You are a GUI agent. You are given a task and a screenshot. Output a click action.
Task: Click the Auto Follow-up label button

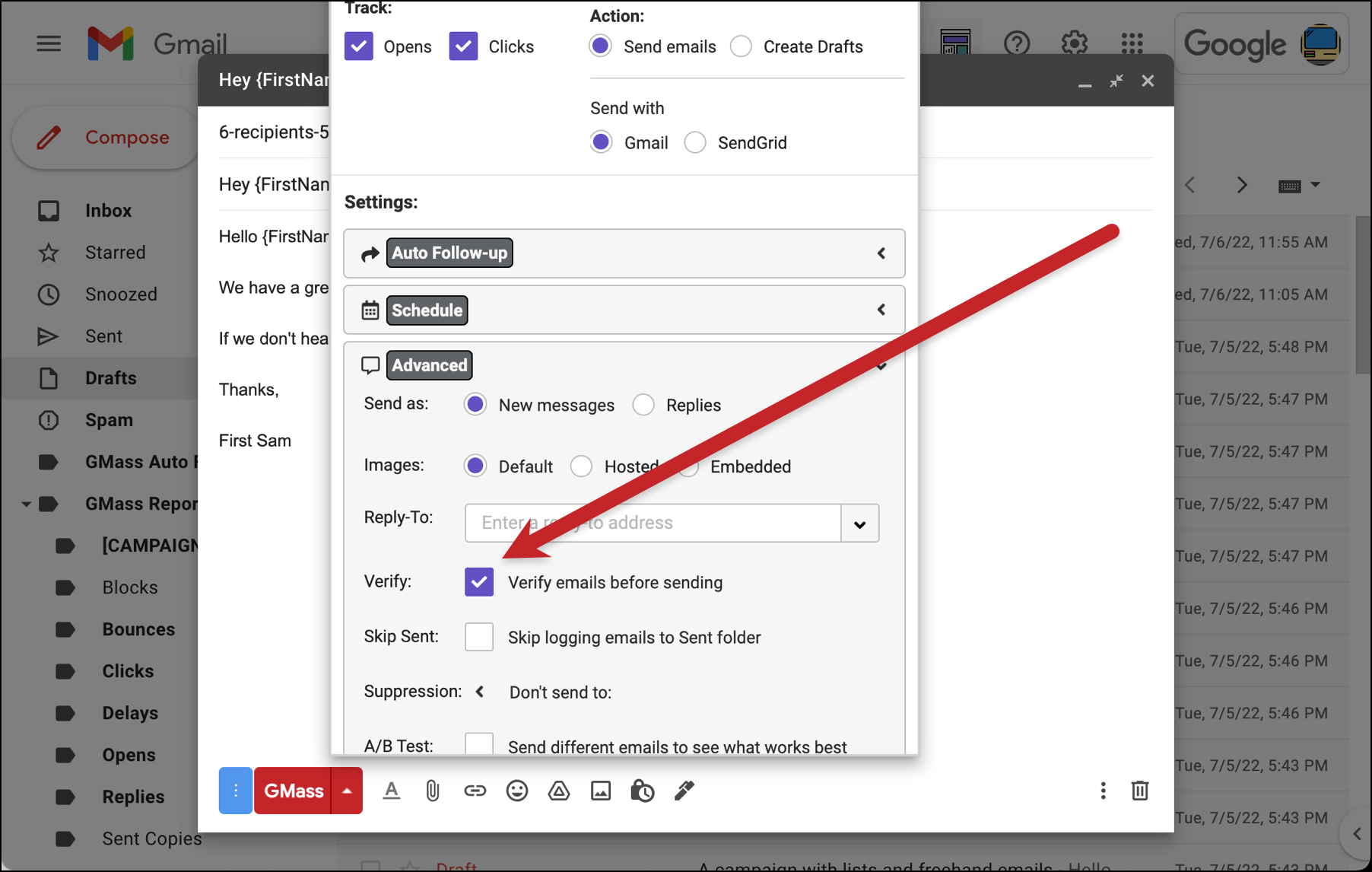pyautogui.click(x=449, y=253)
